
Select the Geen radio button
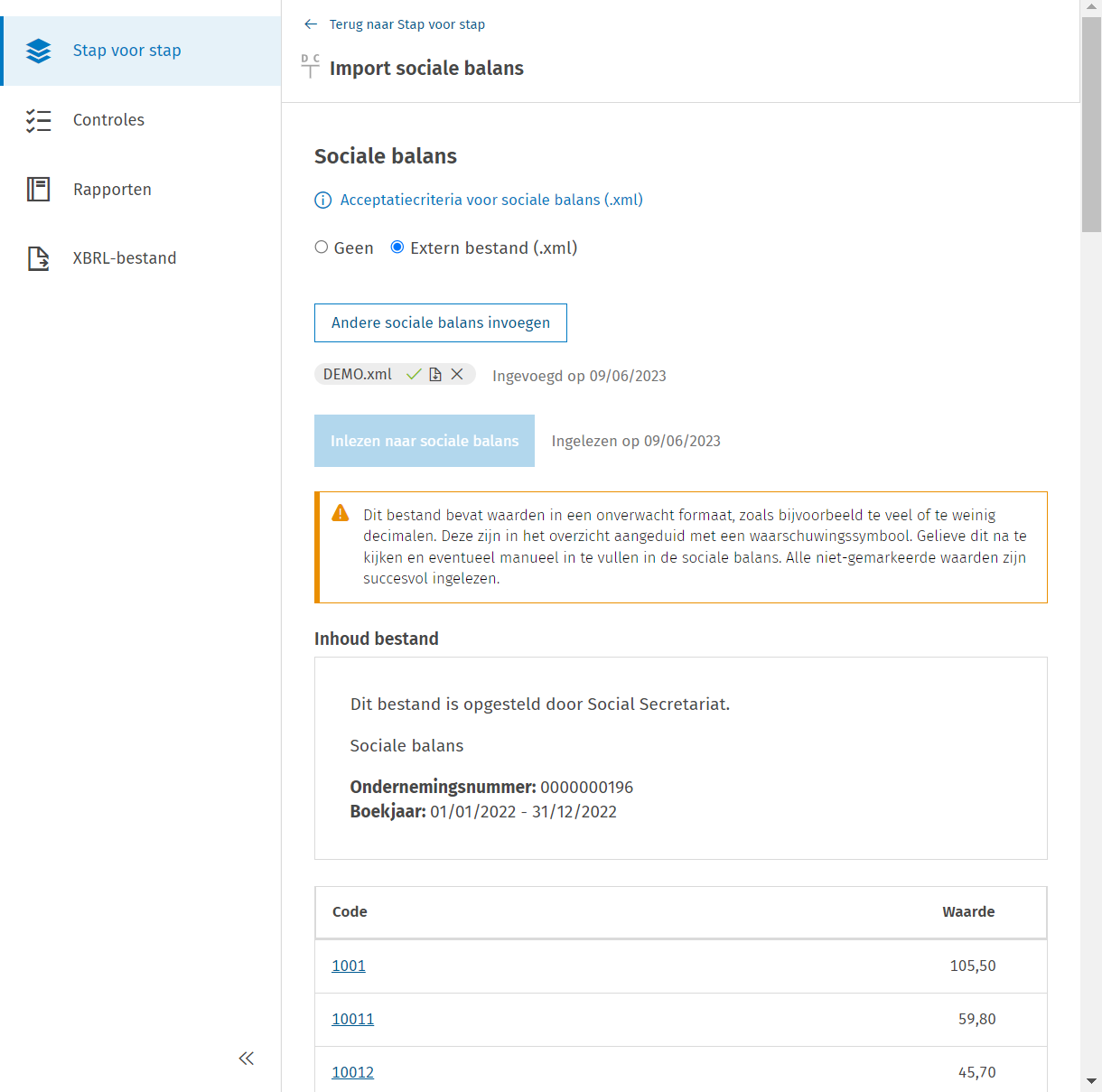coord(322,247)
